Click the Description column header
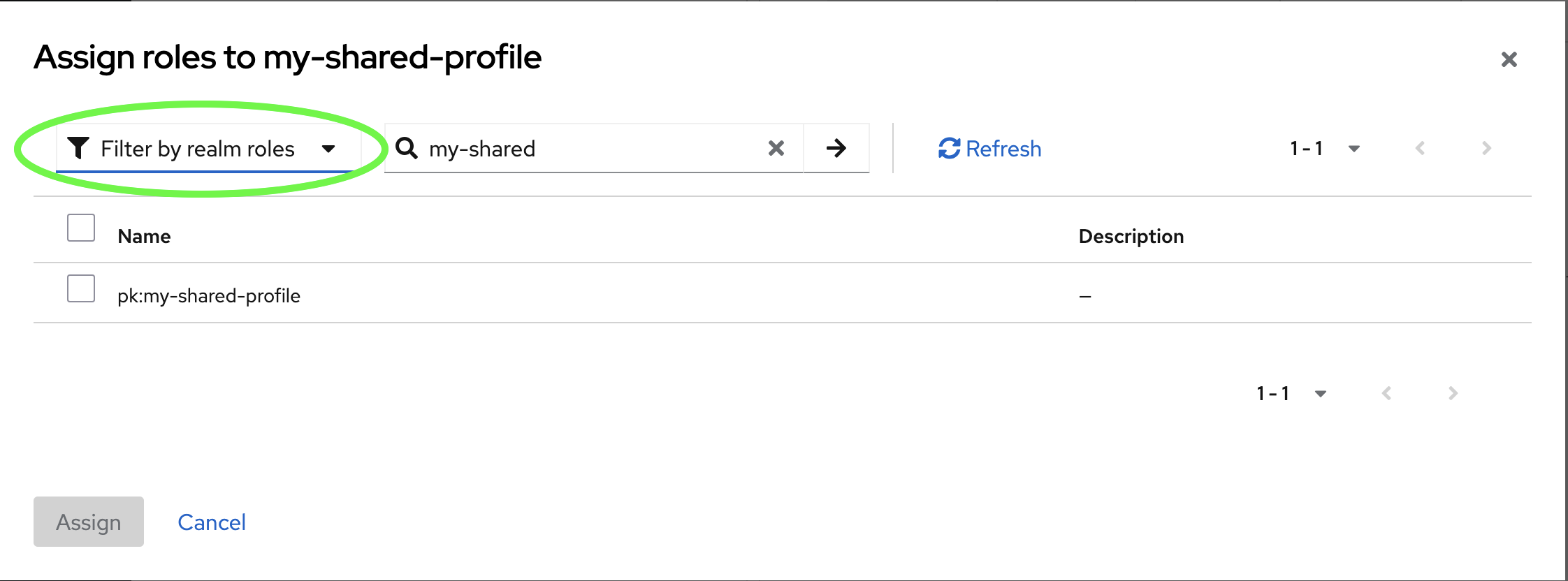The height and width of the screenshot is (581, 1568). click(1131, 235)
